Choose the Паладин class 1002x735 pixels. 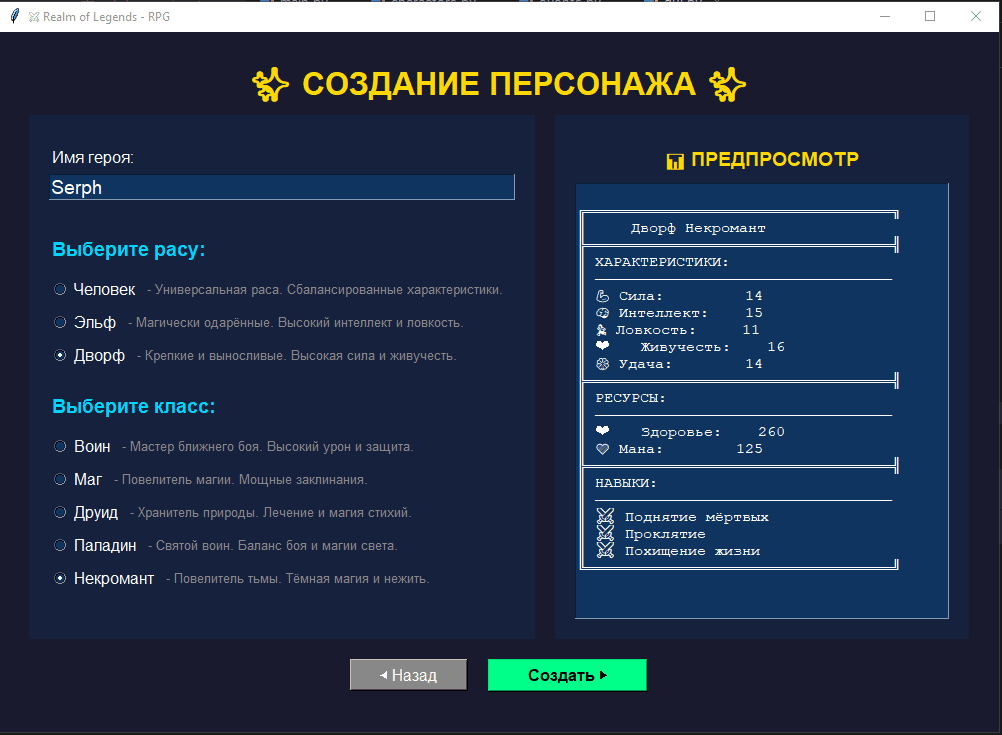[59, 544]
